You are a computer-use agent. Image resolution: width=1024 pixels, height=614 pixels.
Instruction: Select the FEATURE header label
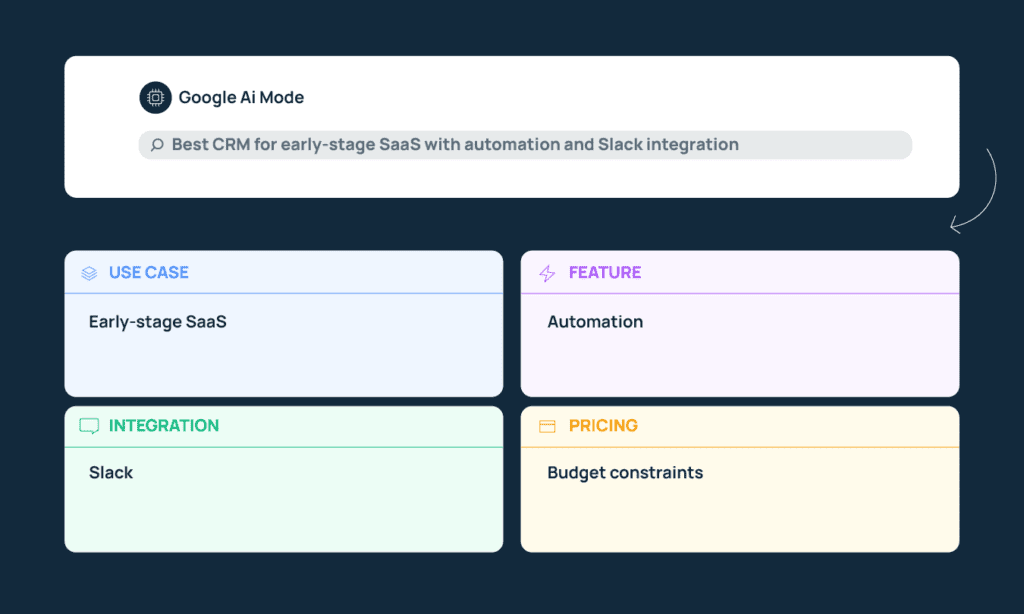pyautogui.click(x=604, y=272)
